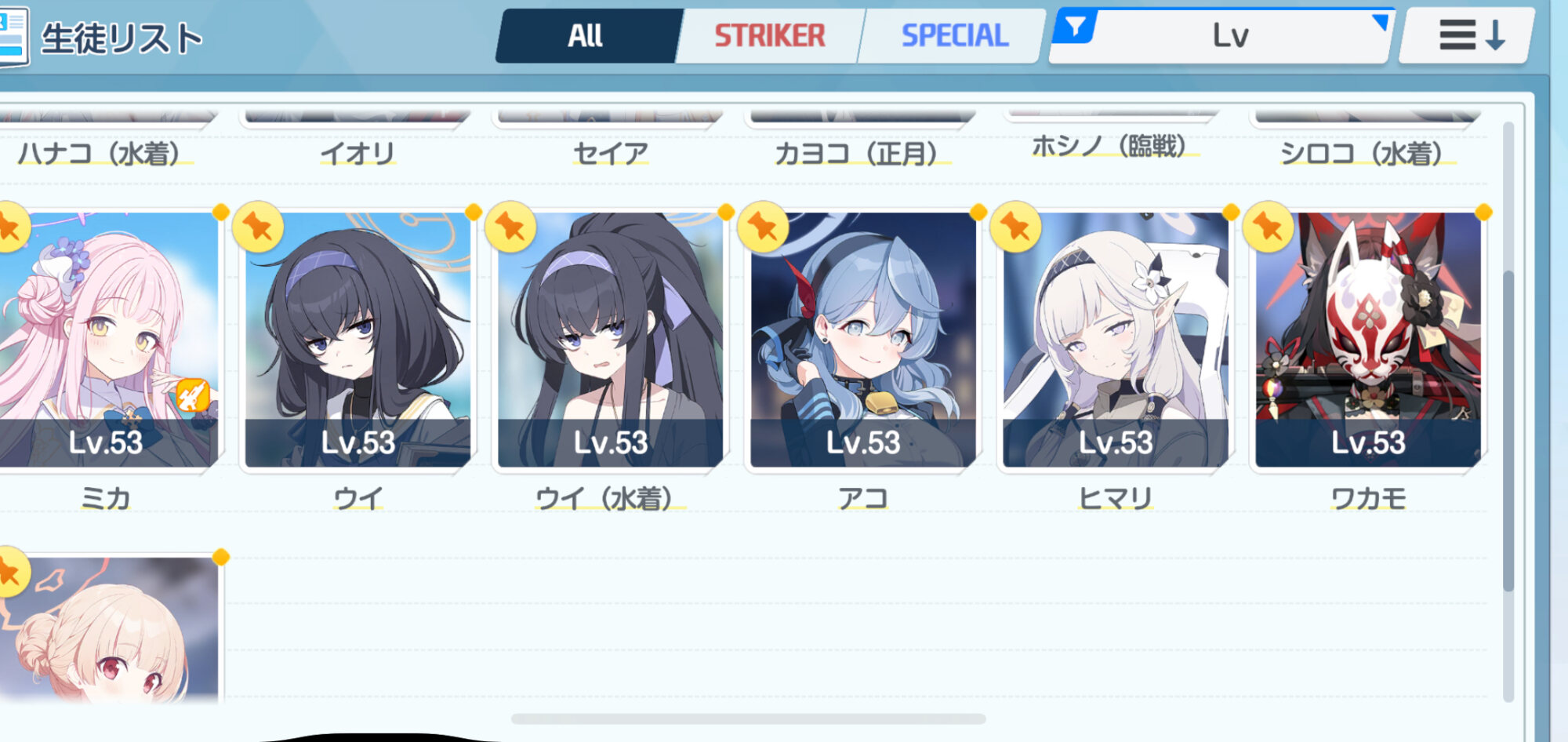1568x742 pixels.
Task: Tap the orange weapon badge on ミカ
Action: pos(192,395)
